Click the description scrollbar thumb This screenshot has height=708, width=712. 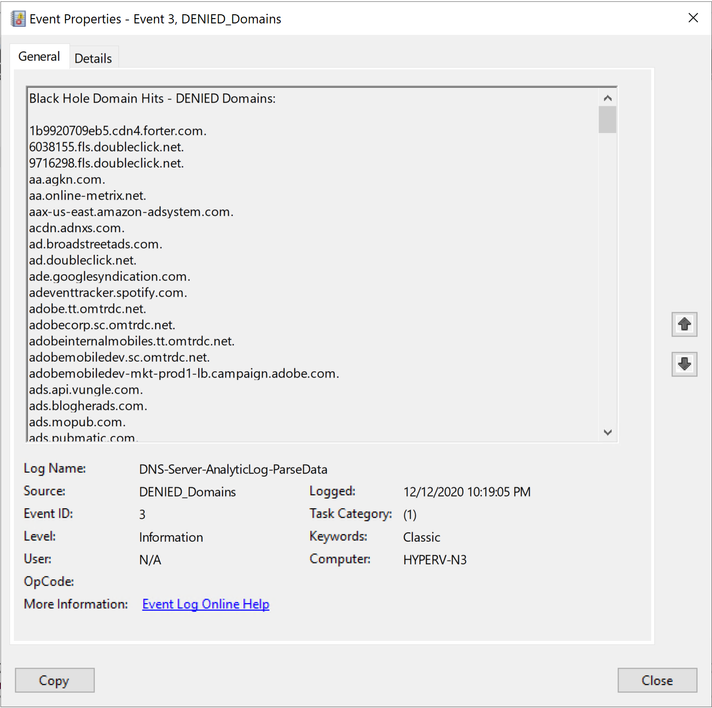coord(608,119)
